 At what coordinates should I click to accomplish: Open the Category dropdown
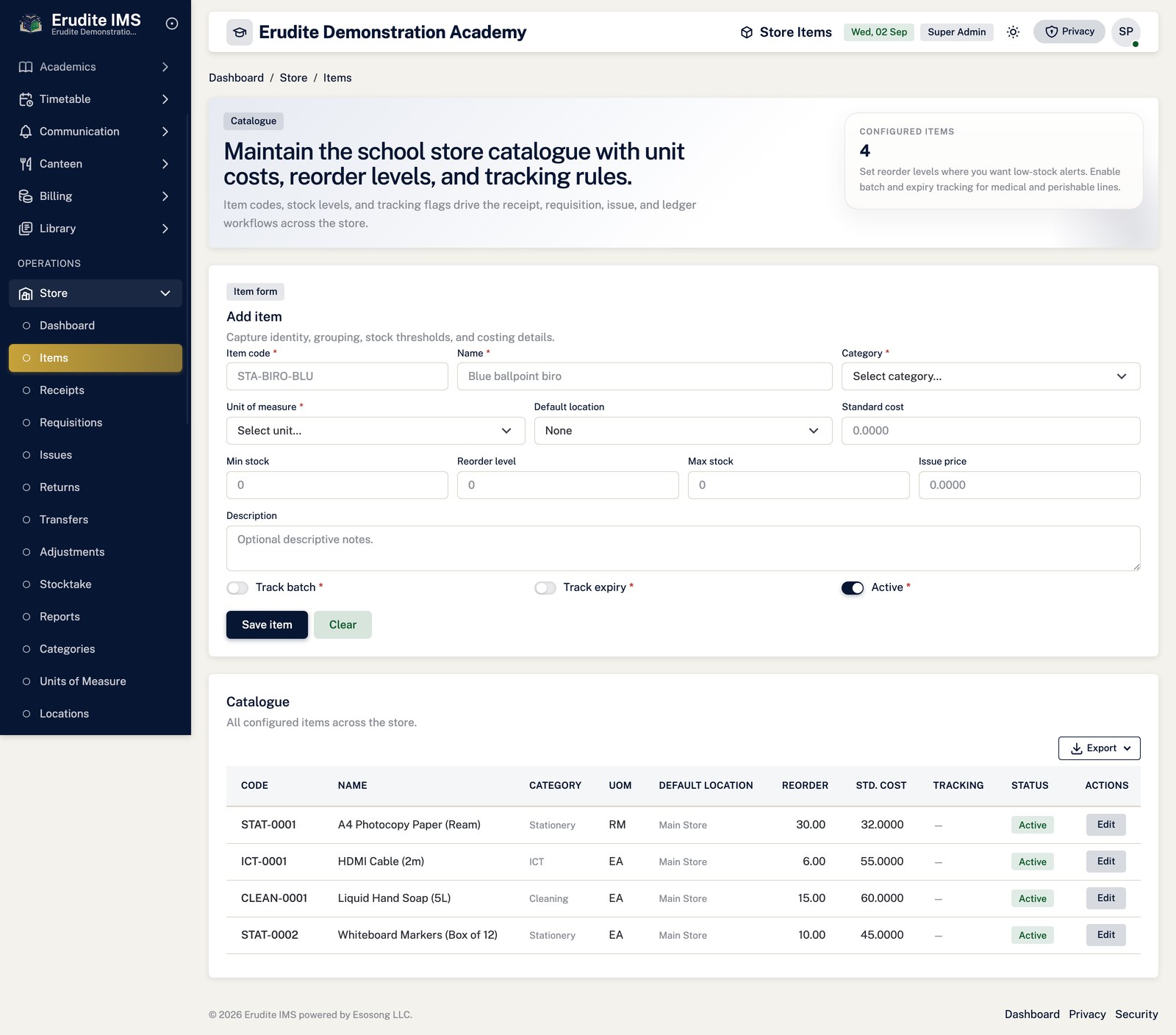(991, 376)
